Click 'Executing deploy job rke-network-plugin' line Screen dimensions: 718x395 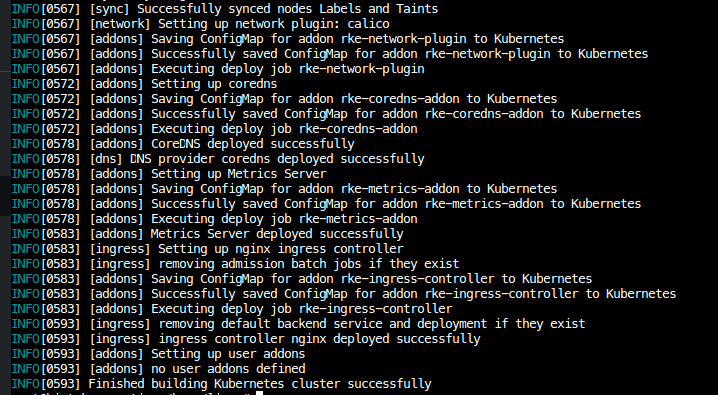(x=288, y=69)
